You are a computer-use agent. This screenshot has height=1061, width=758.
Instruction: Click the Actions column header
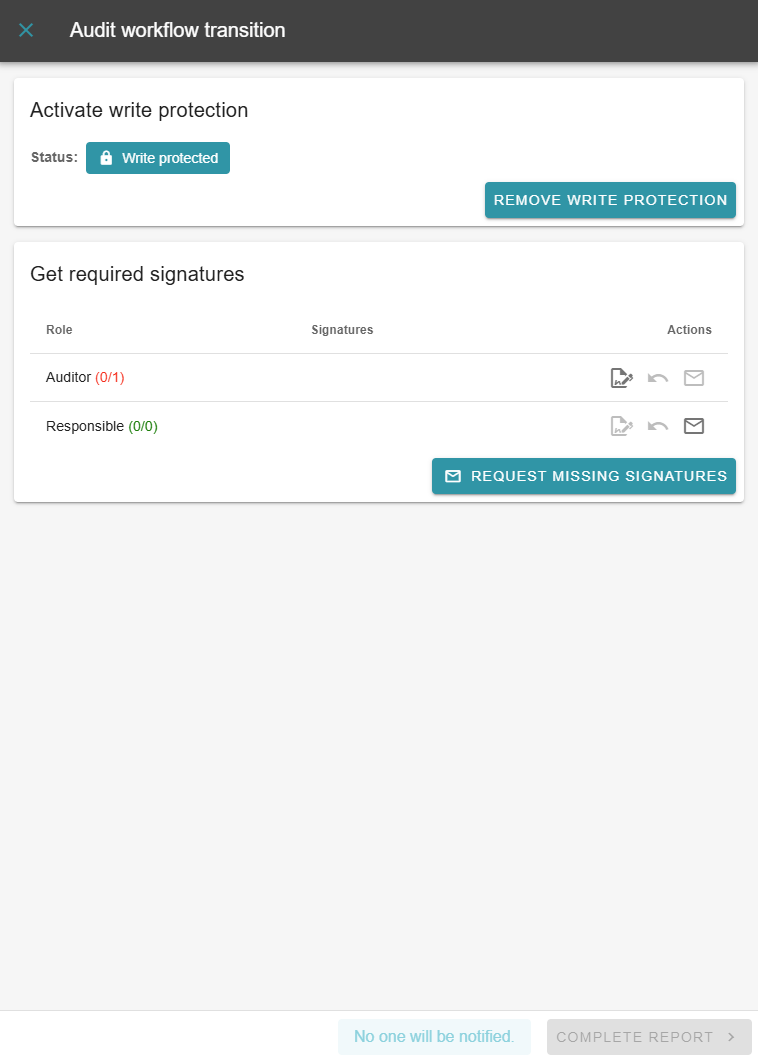(689, 330)
